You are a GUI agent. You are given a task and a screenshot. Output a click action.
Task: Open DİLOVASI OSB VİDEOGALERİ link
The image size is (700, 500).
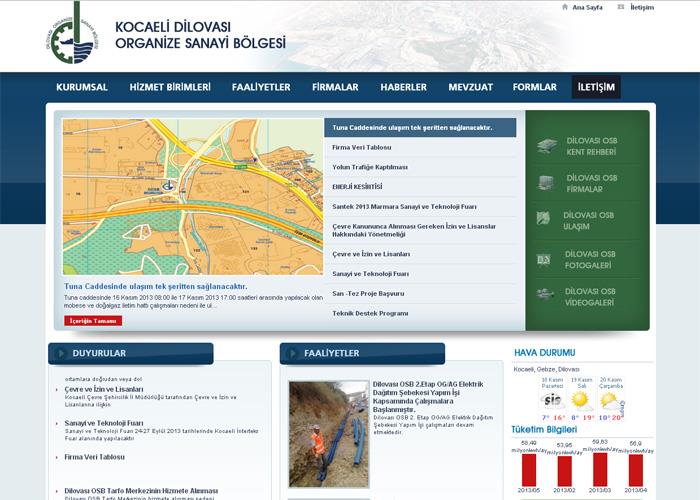pyautogui.click(x=590, y=297)
